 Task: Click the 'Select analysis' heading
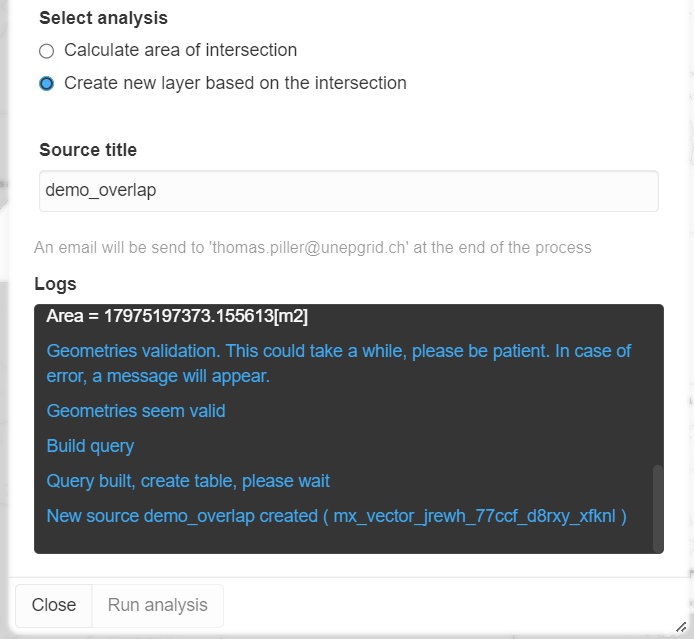point(103,18)
